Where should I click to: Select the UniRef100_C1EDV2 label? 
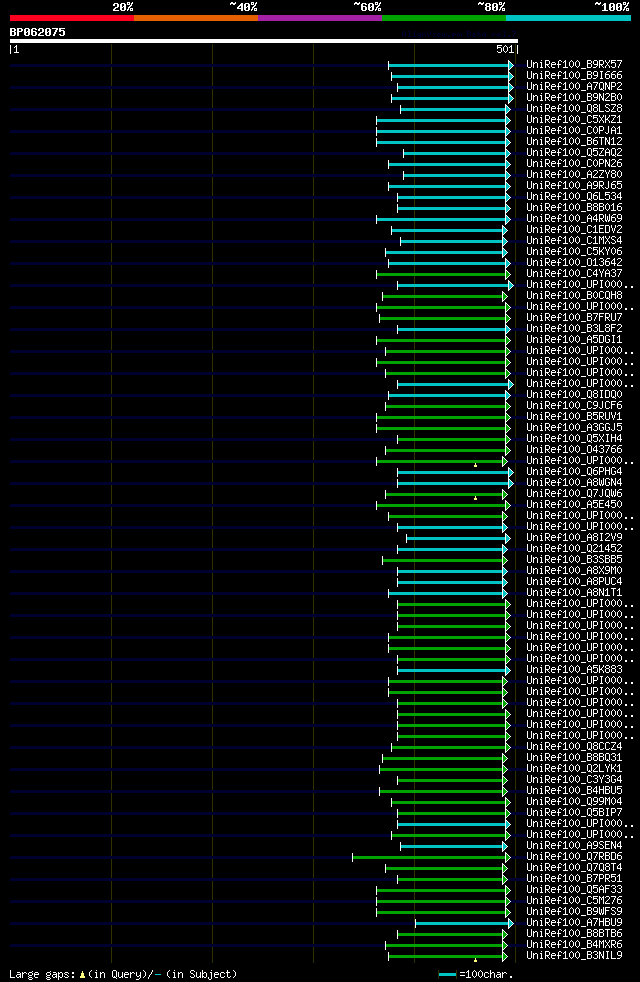(x=574, y=229)
